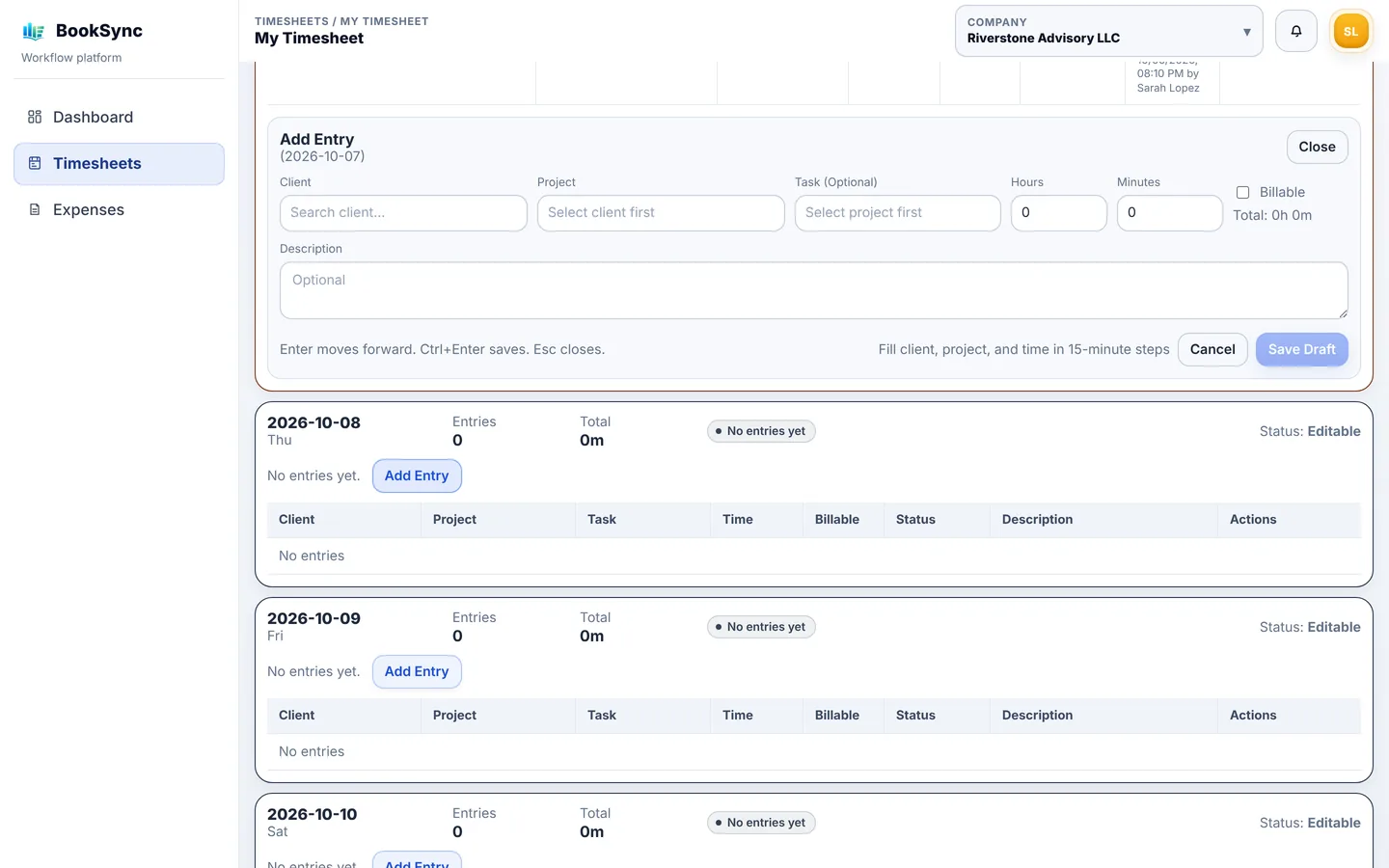Image resolution: width=1389 pixels, height=868 pixels.
Task: Click 'Total: 0h 0m' in Add Entry
Action: coord(1272,215)
